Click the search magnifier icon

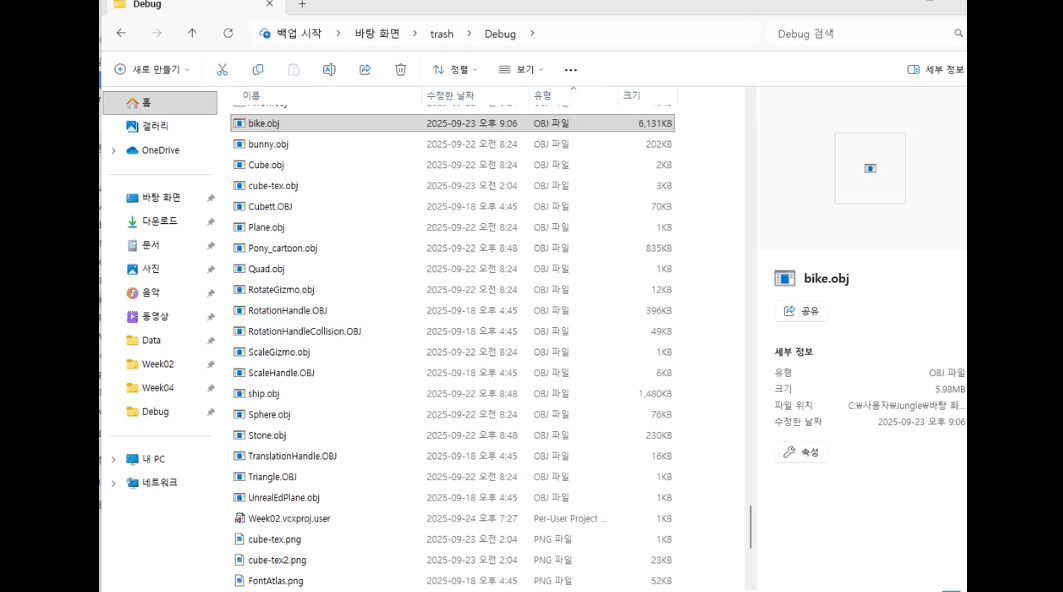pos(958,33)
